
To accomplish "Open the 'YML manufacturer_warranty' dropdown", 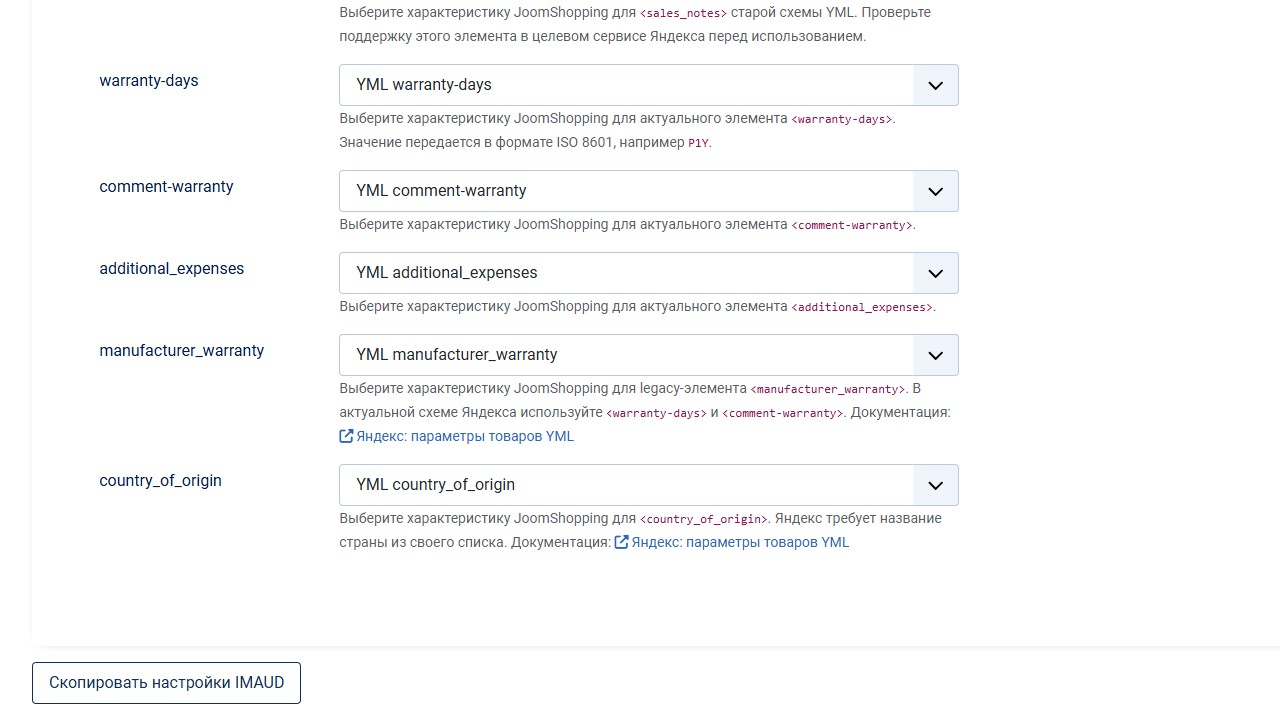I will coord(649,355).
